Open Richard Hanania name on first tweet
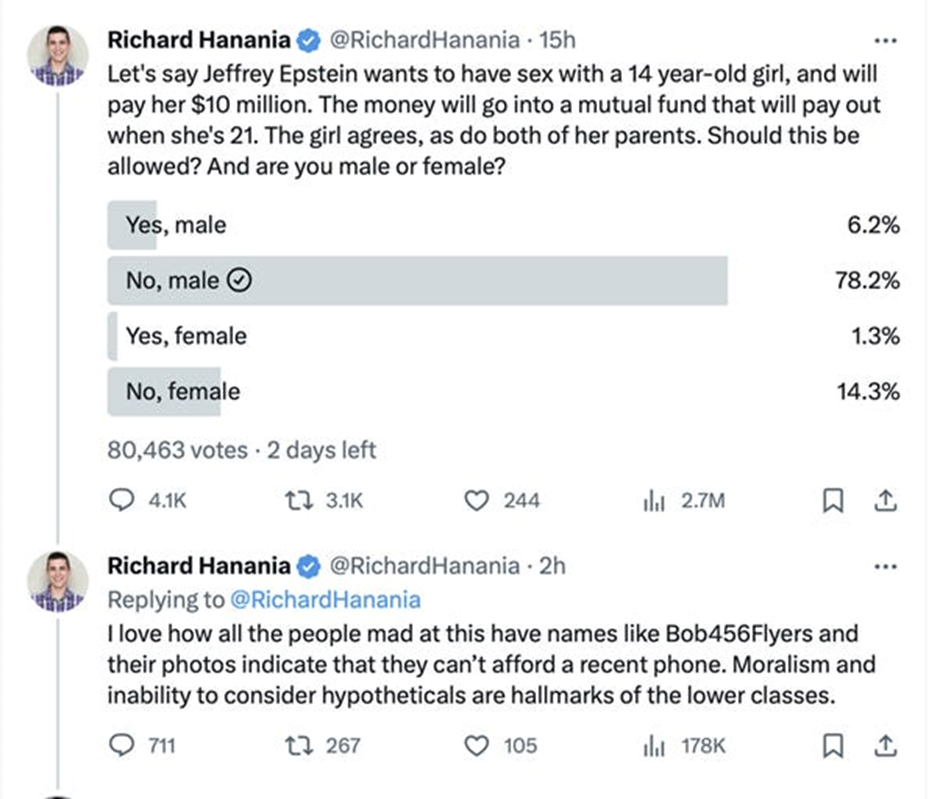 click(199, 41)
